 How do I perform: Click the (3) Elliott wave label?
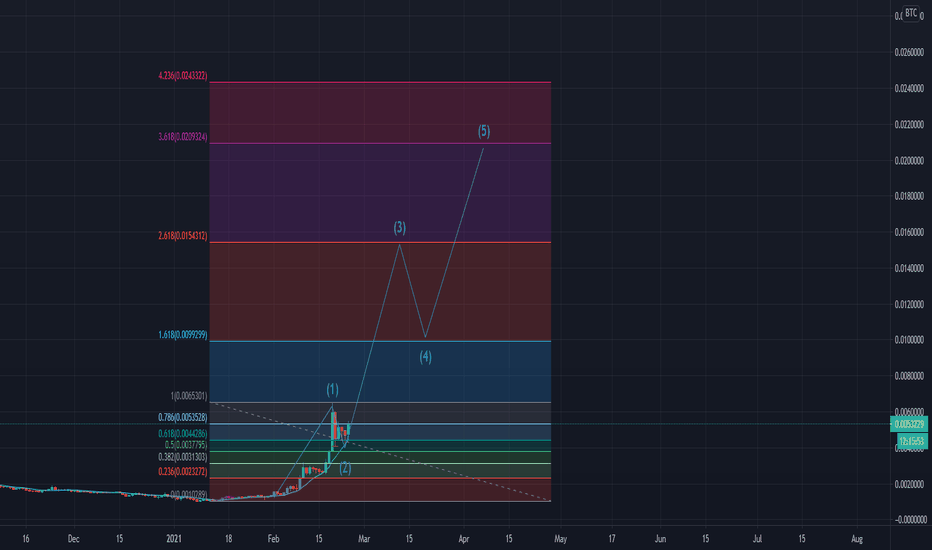(x=399, y=227)
